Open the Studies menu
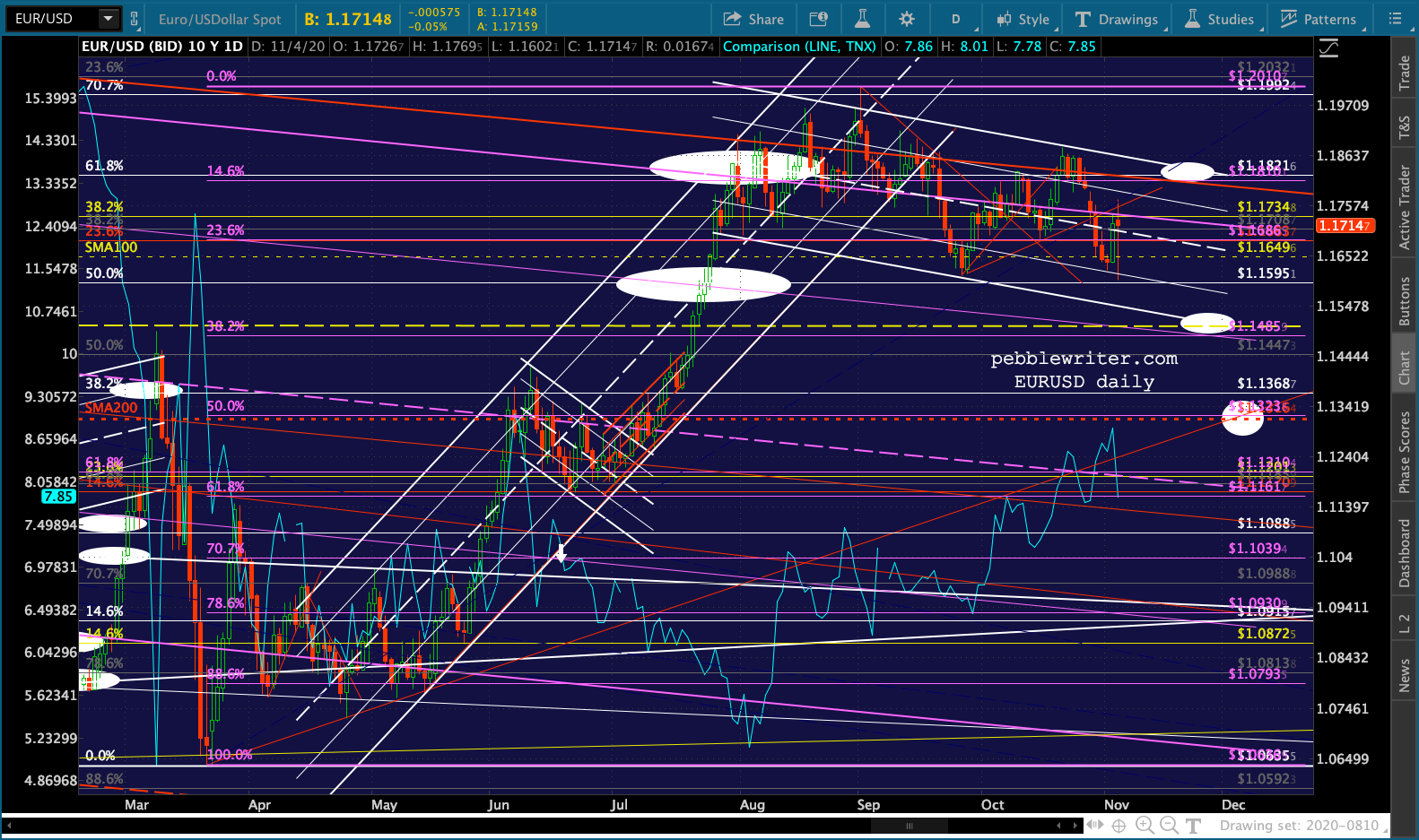The height and width of the screenshot is (840, 1419). 1219,19
